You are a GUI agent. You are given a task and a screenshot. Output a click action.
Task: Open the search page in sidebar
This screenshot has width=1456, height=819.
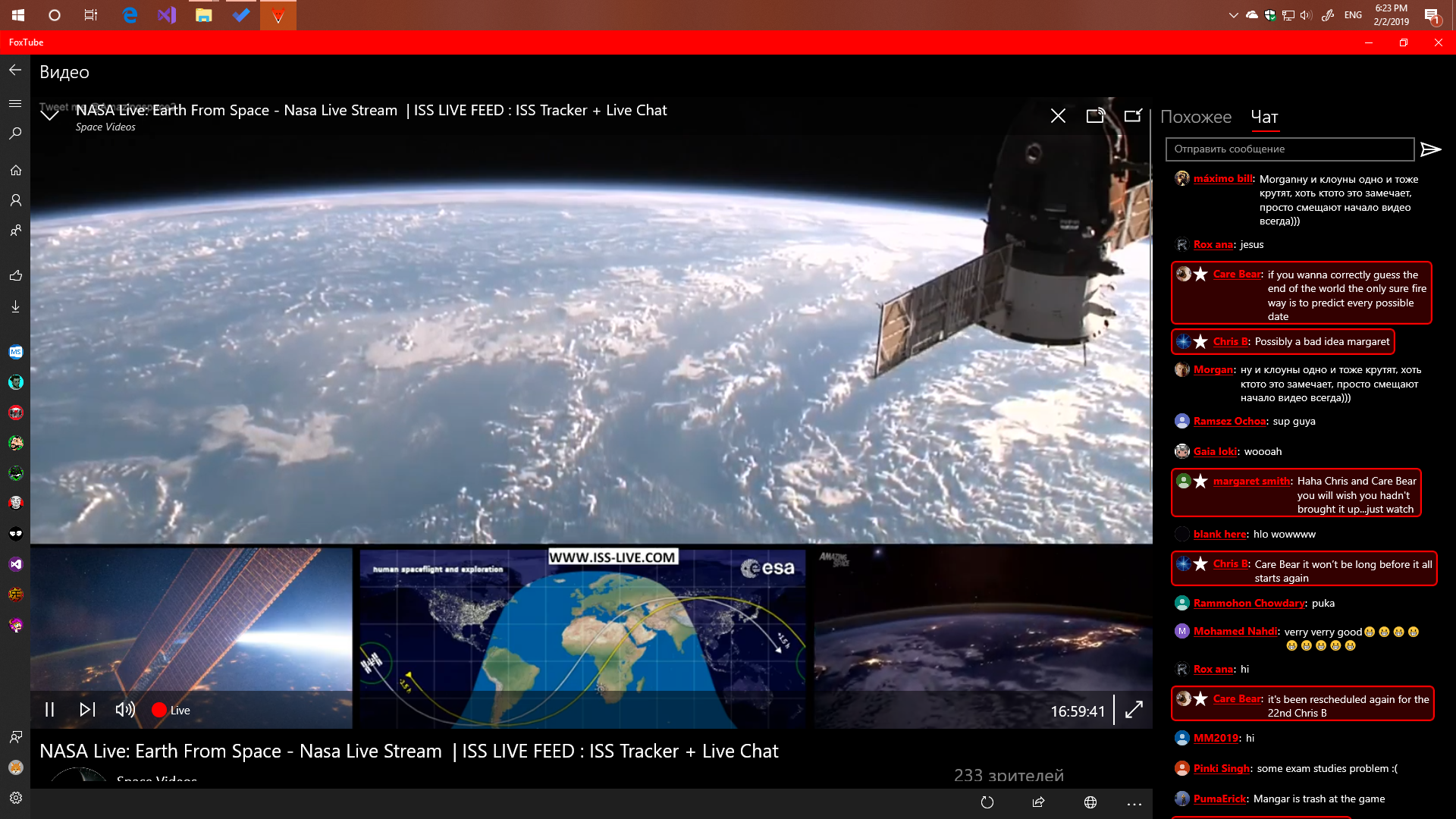pyautogui.click(x=15, y=133)
